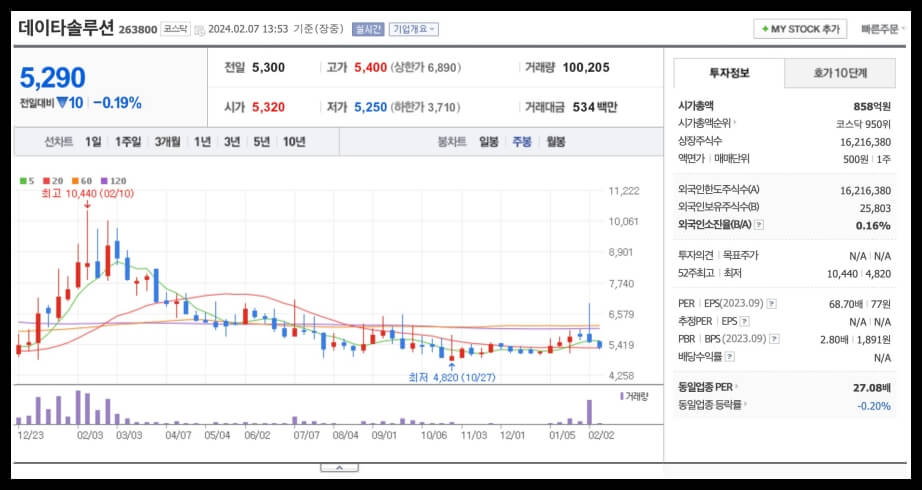Expand 기업개요 company overview dropdown
Screen dimensions: 922x490
(413, 29)
